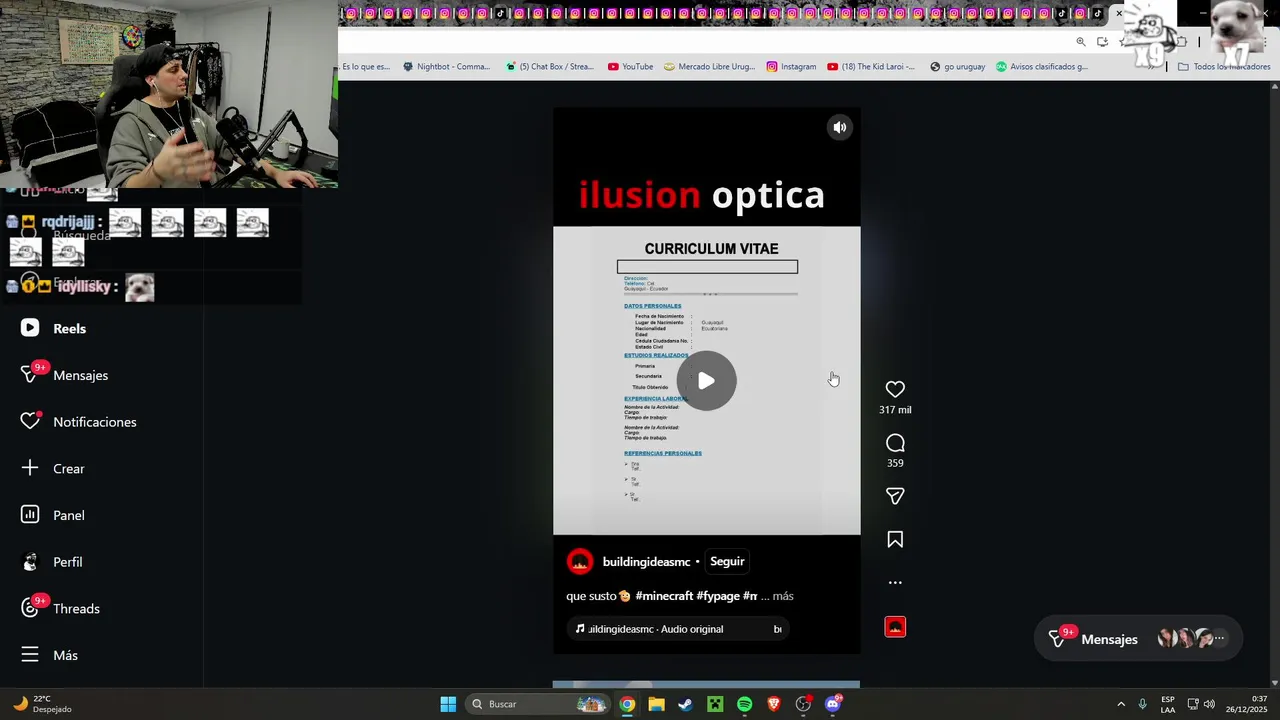Expand the hidden system tray icons chevron
The height and width of the screenshot is (720, 1280).
point(1121,704)
